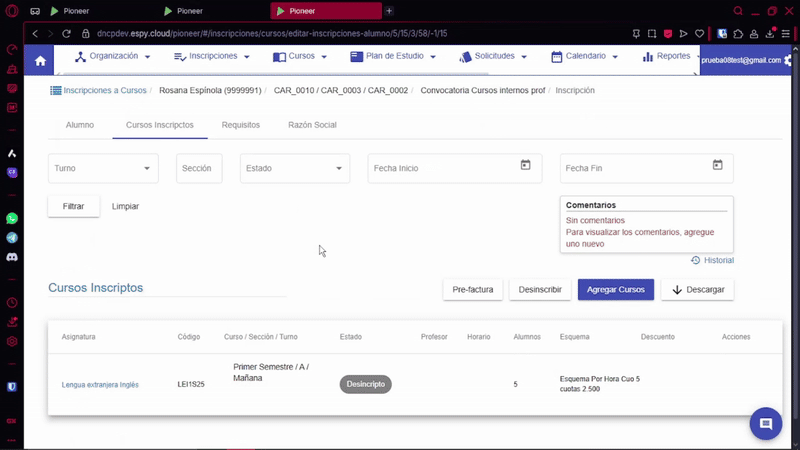Switch to the Requisitos tab
Image resolution: width=800 pixels, height=450 pixels.
pos(240,125)
